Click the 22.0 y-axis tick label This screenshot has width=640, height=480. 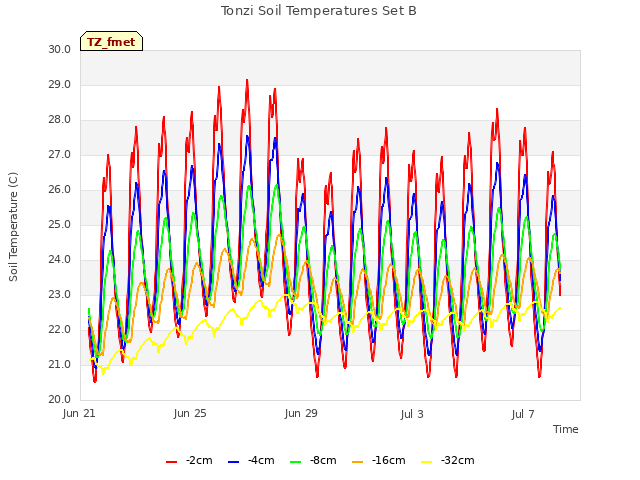pyautogui.click(x=60, y=329)
